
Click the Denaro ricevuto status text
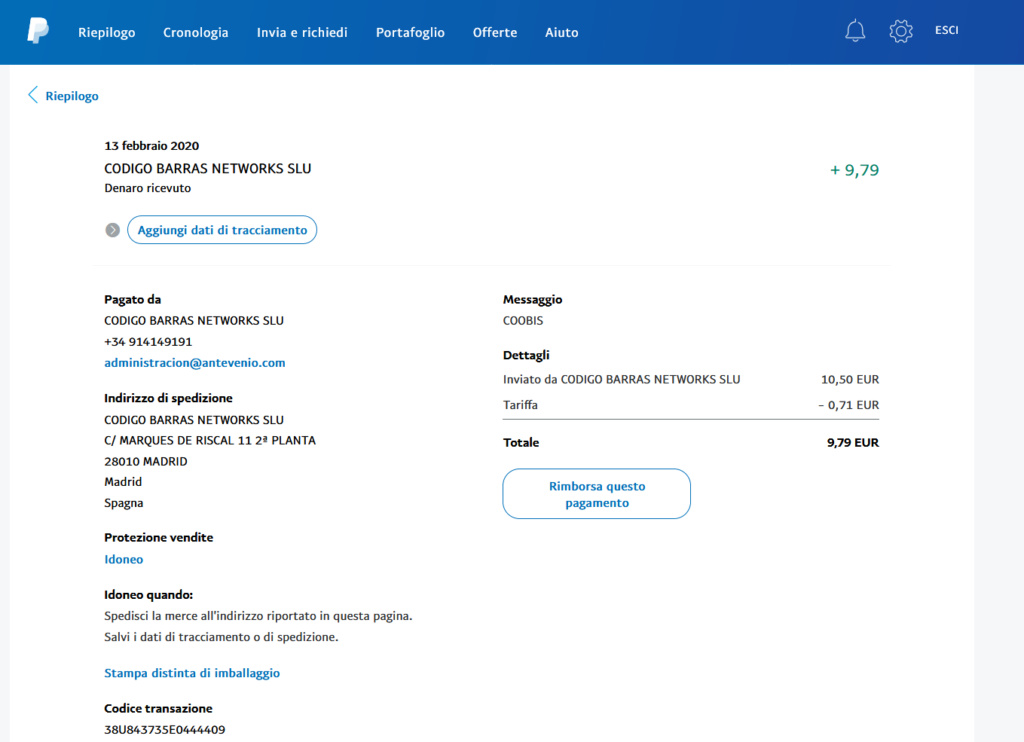tap(148, 188)
